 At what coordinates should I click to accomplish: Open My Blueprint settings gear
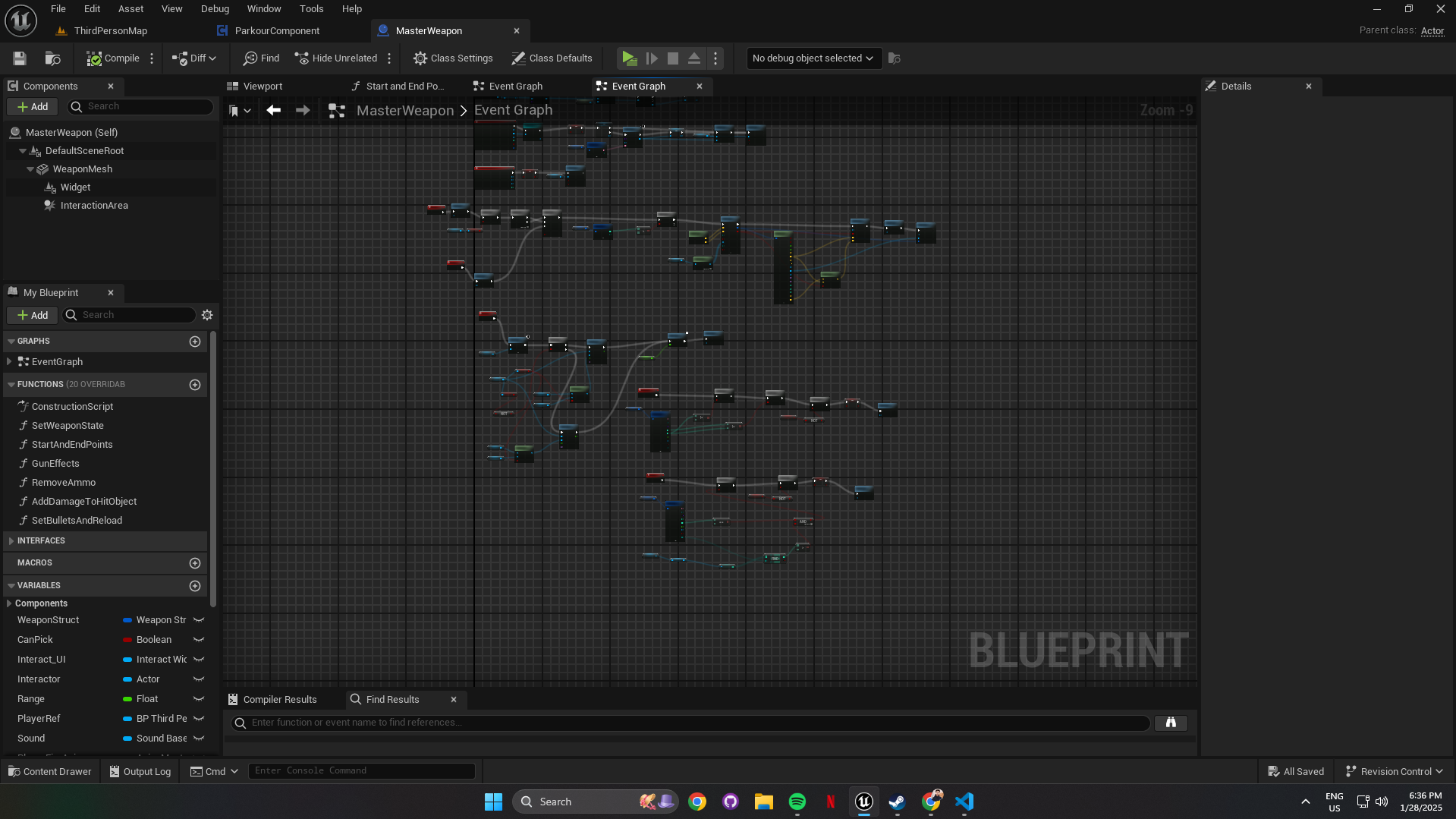click(x=207, y=315)
